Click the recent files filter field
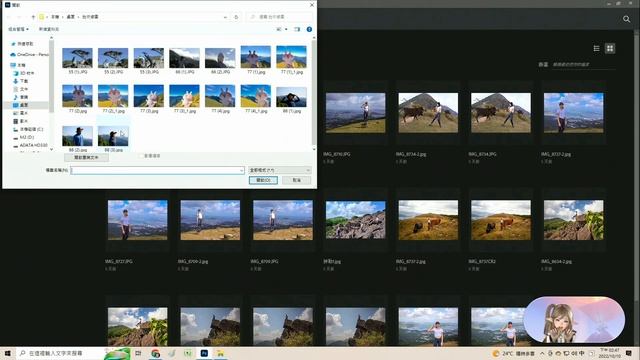 click(583, 64)
